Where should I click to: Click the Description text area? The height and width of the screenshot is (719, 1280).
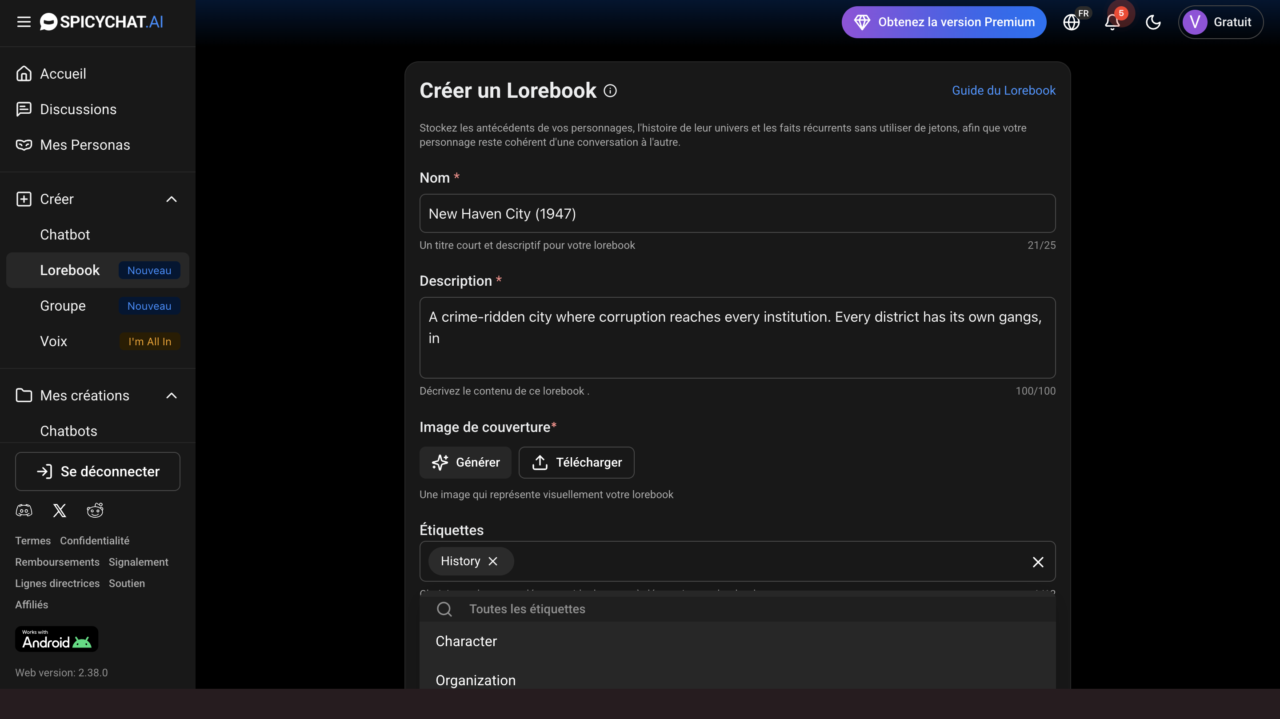pos(737,338)
